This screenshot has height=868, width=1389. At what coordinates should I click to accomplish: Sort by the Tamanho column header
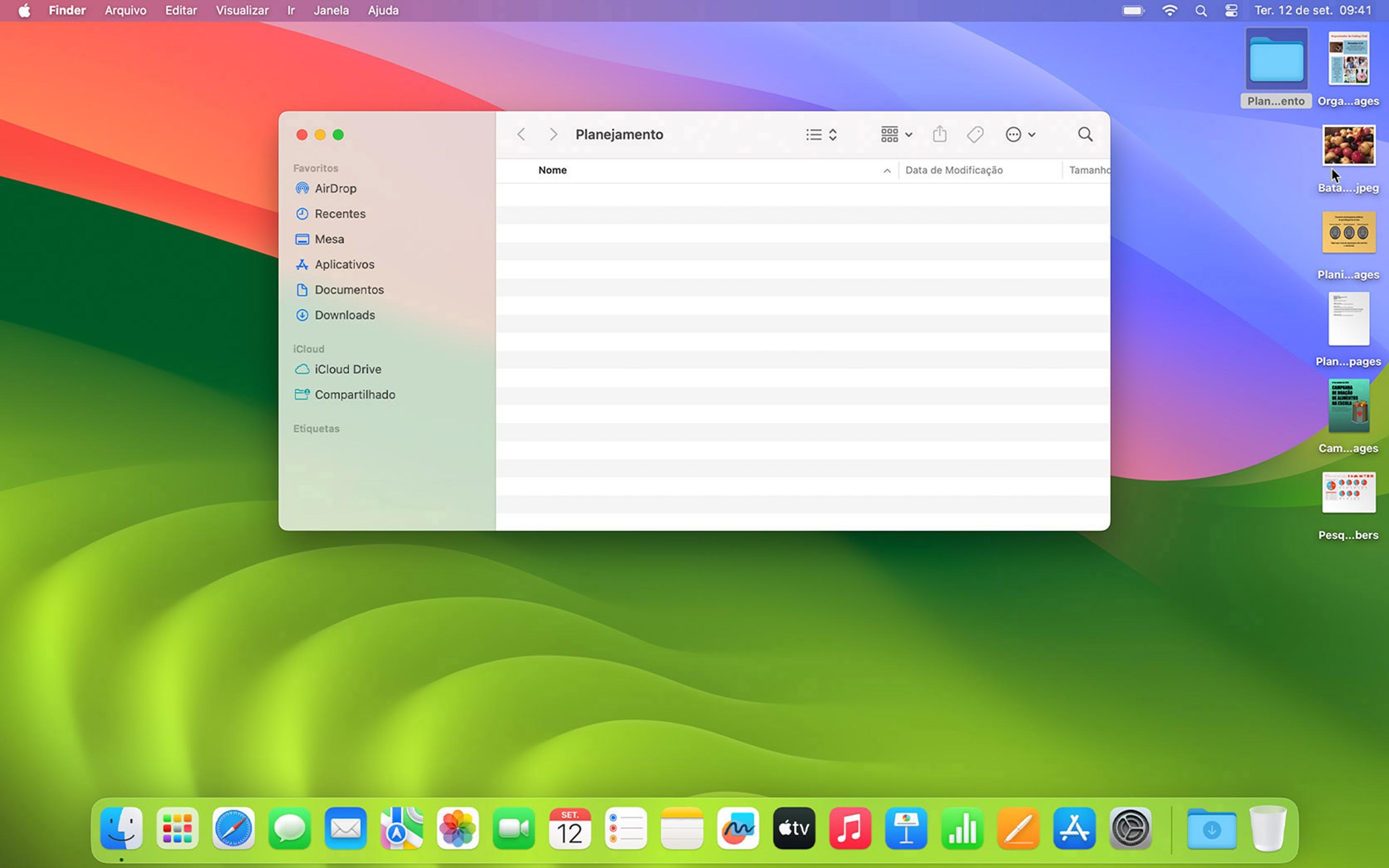1089,170
